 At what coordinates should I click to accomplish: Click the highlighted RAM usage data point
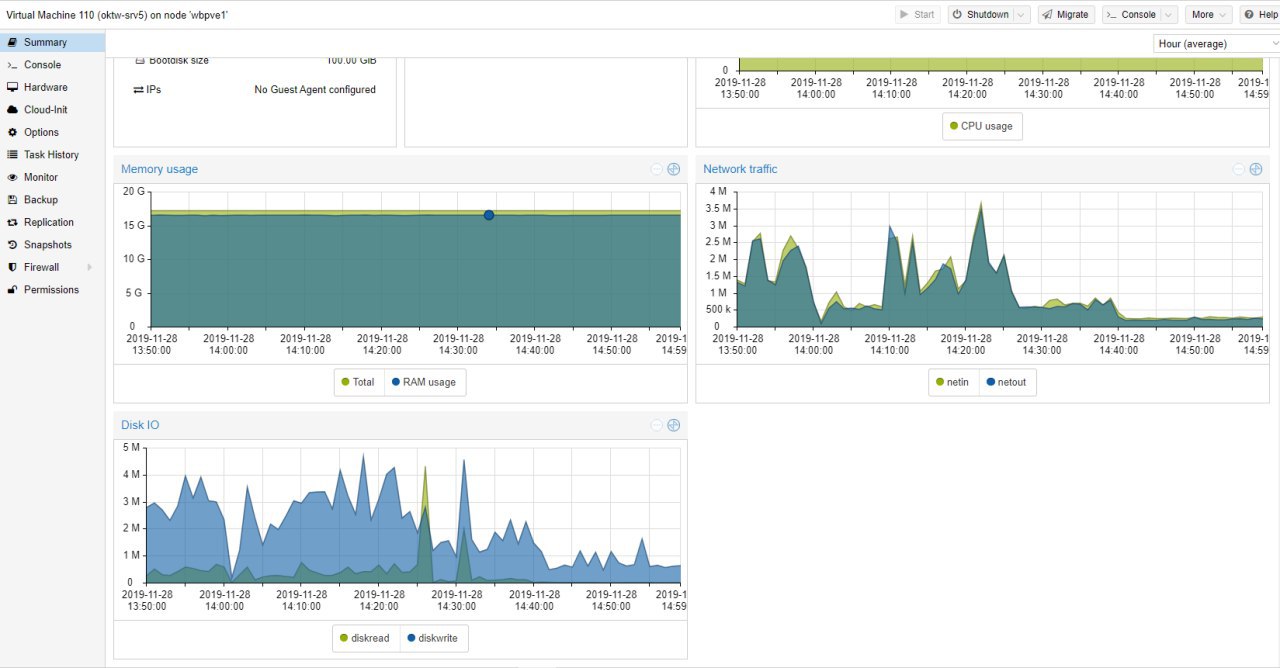pyautogui.click(x=489, y=215)
